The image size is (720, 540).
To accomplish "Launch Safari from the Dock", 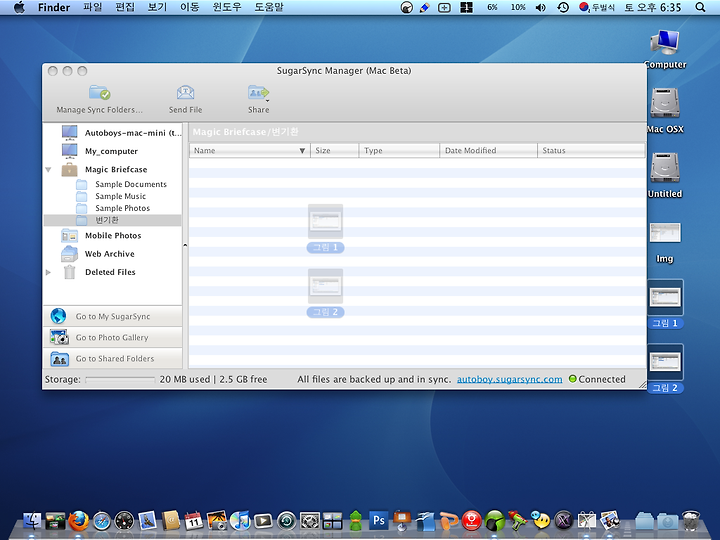I will tap(102, 521).
